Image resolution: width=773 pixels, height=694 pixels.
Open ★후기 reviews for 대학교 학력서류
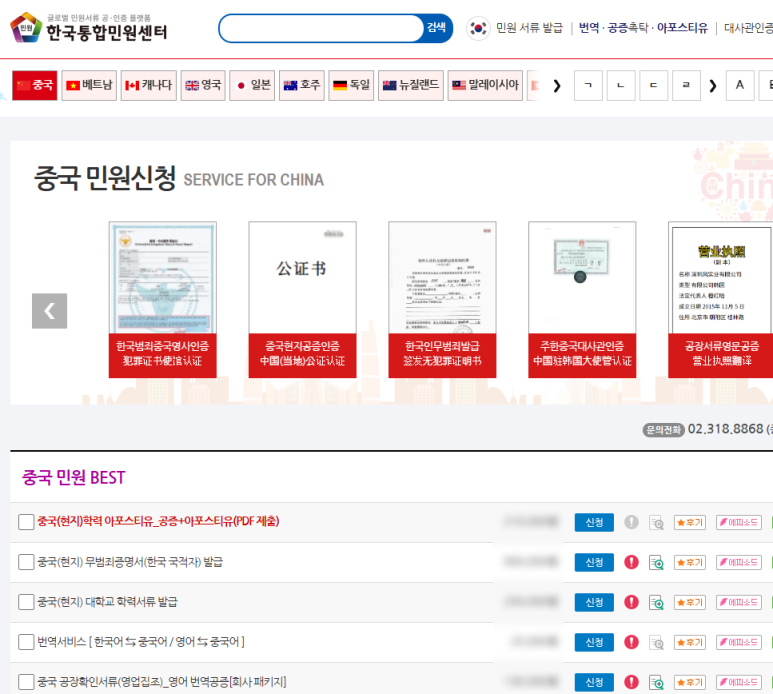(x=690, y=602)
